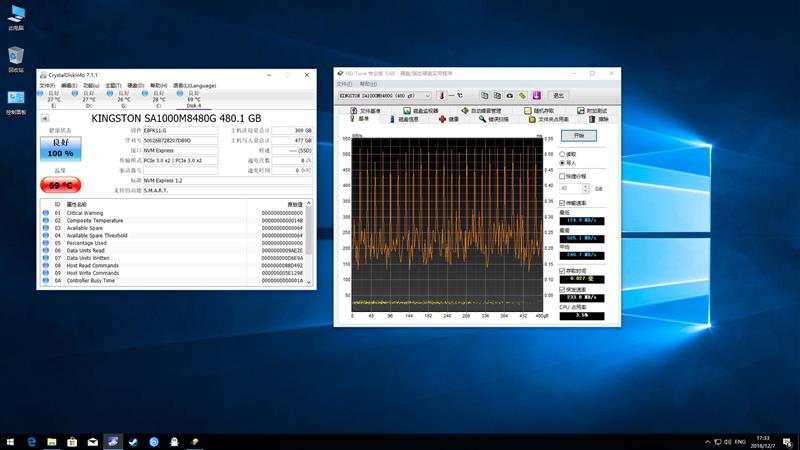Select Host Read Commands row
800x450 pixels.
[173, 266]
